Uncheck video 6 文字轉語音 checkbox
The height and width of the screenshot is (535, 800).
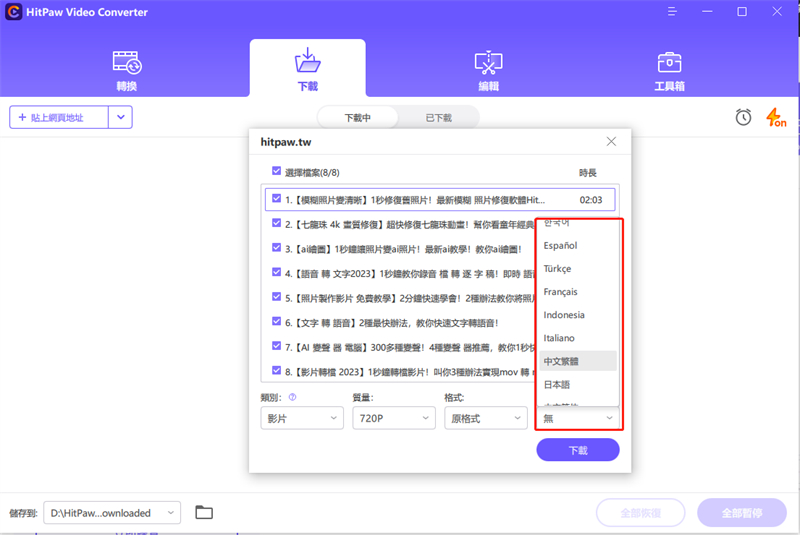point(276,321)
